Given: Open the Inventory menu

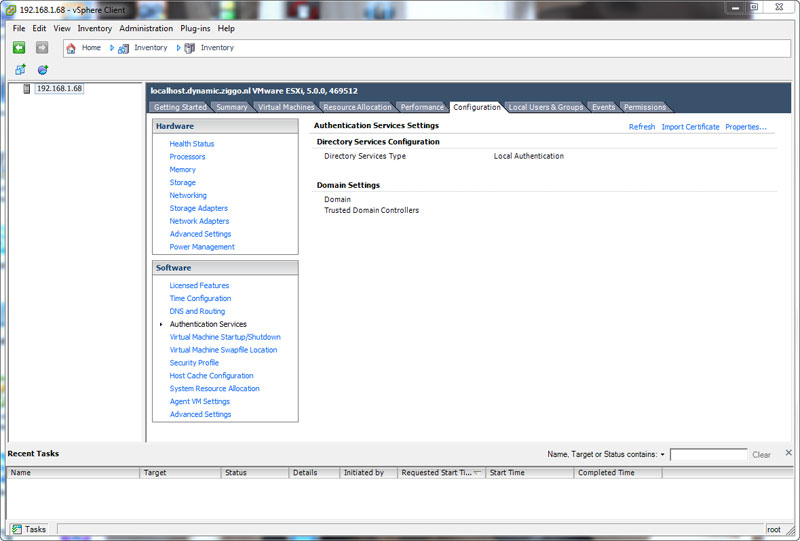Looking at the screenshot, I should pyautogui.click(x=94, y=29).
